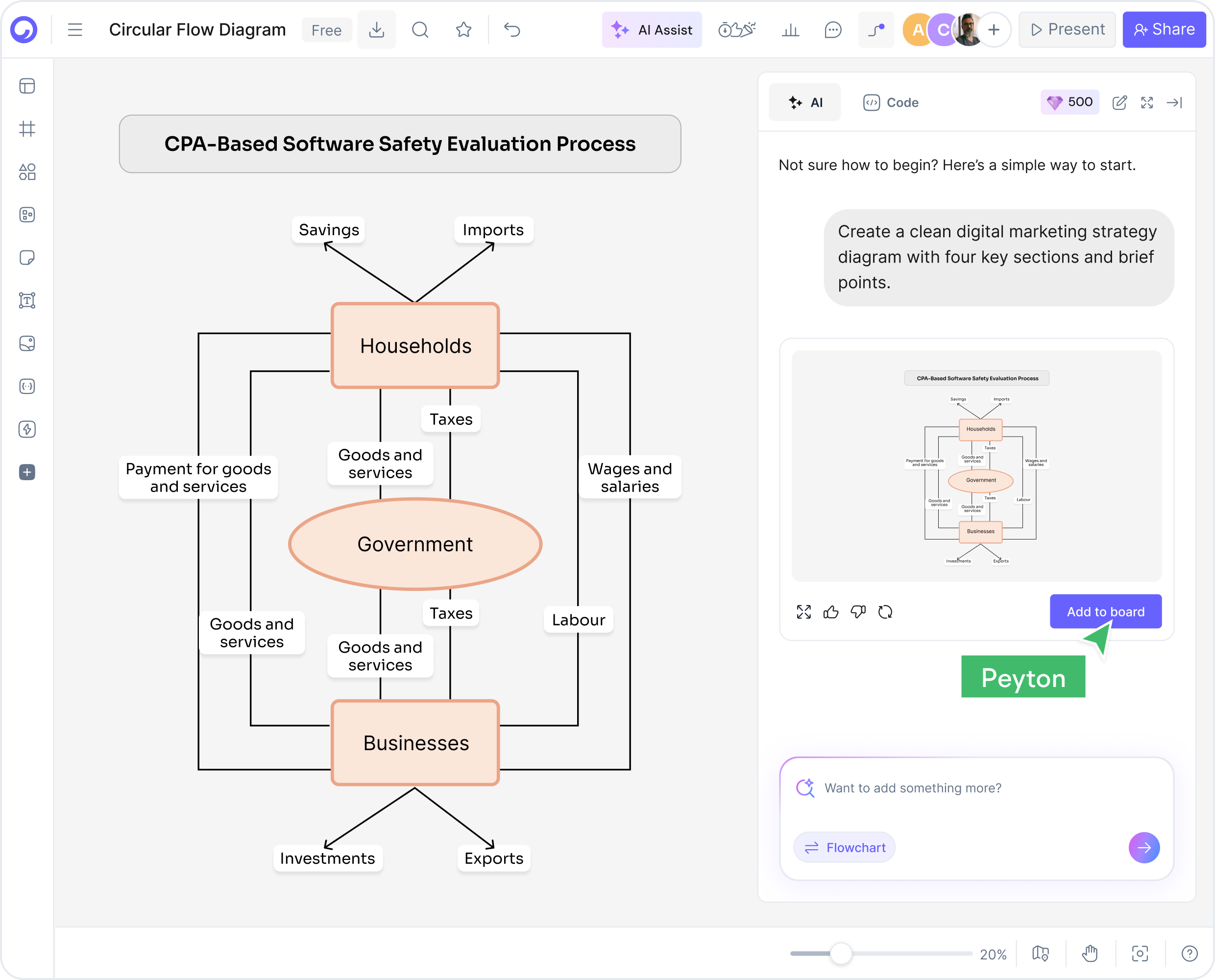Screen dimensions: 1215x980
Task: Open the minimap icon in bottom bar
Action: [1040, 954]
